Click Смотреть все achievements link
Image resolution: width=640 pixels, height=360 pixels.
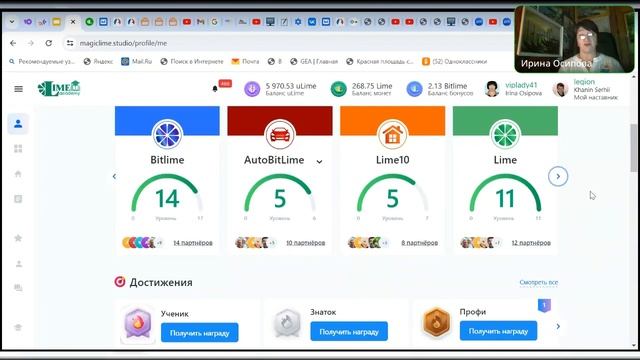tap(539, 282)
